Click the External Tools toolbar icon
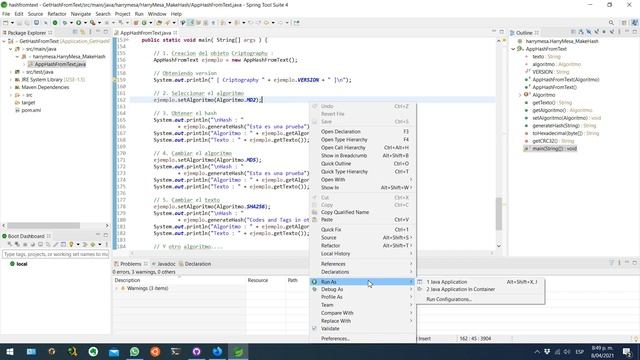 click(x=93, y=23)
